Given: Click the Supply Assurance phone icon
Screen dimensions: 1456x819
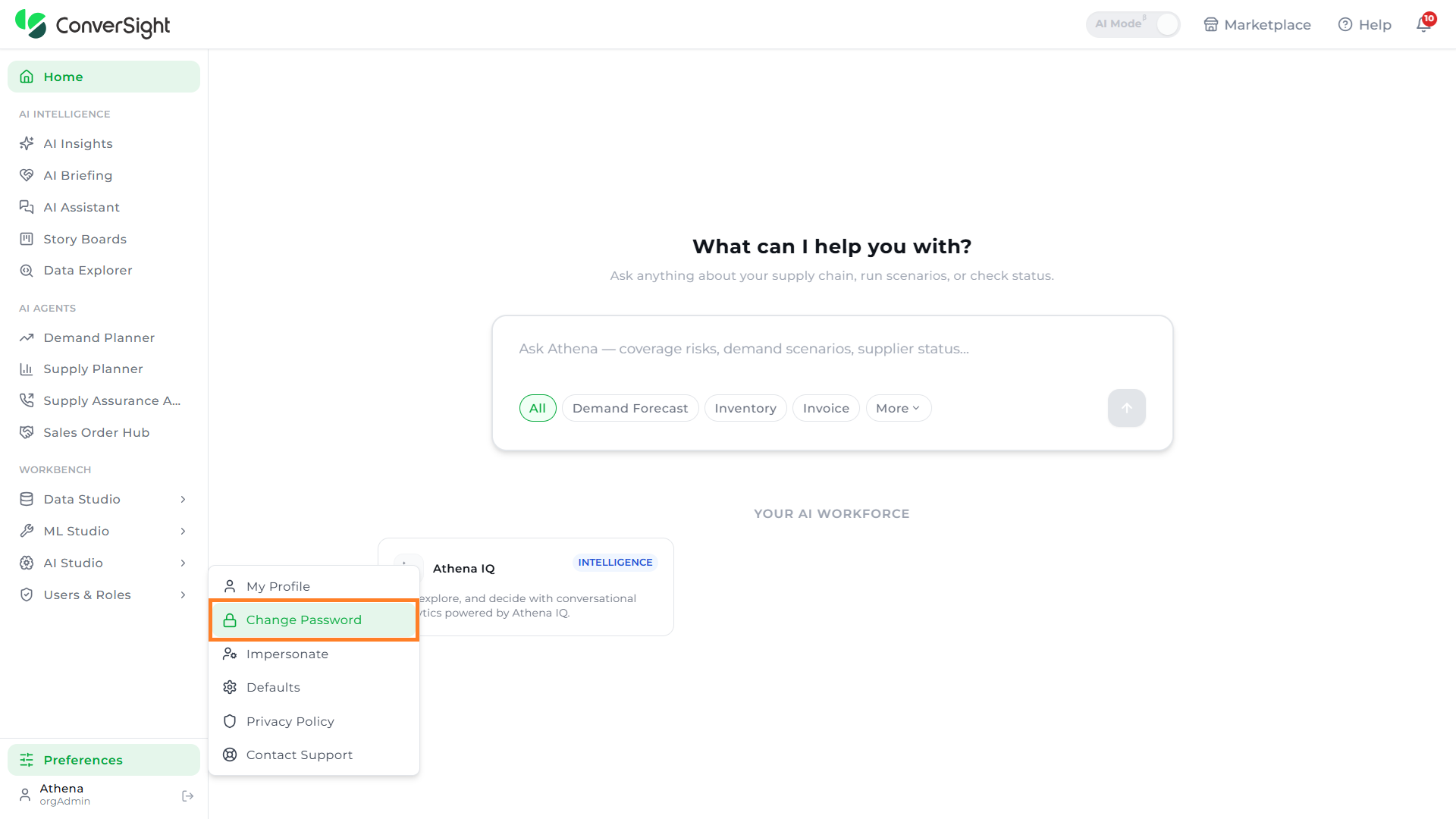Looking at the screenshot, I should click(27, 400).
